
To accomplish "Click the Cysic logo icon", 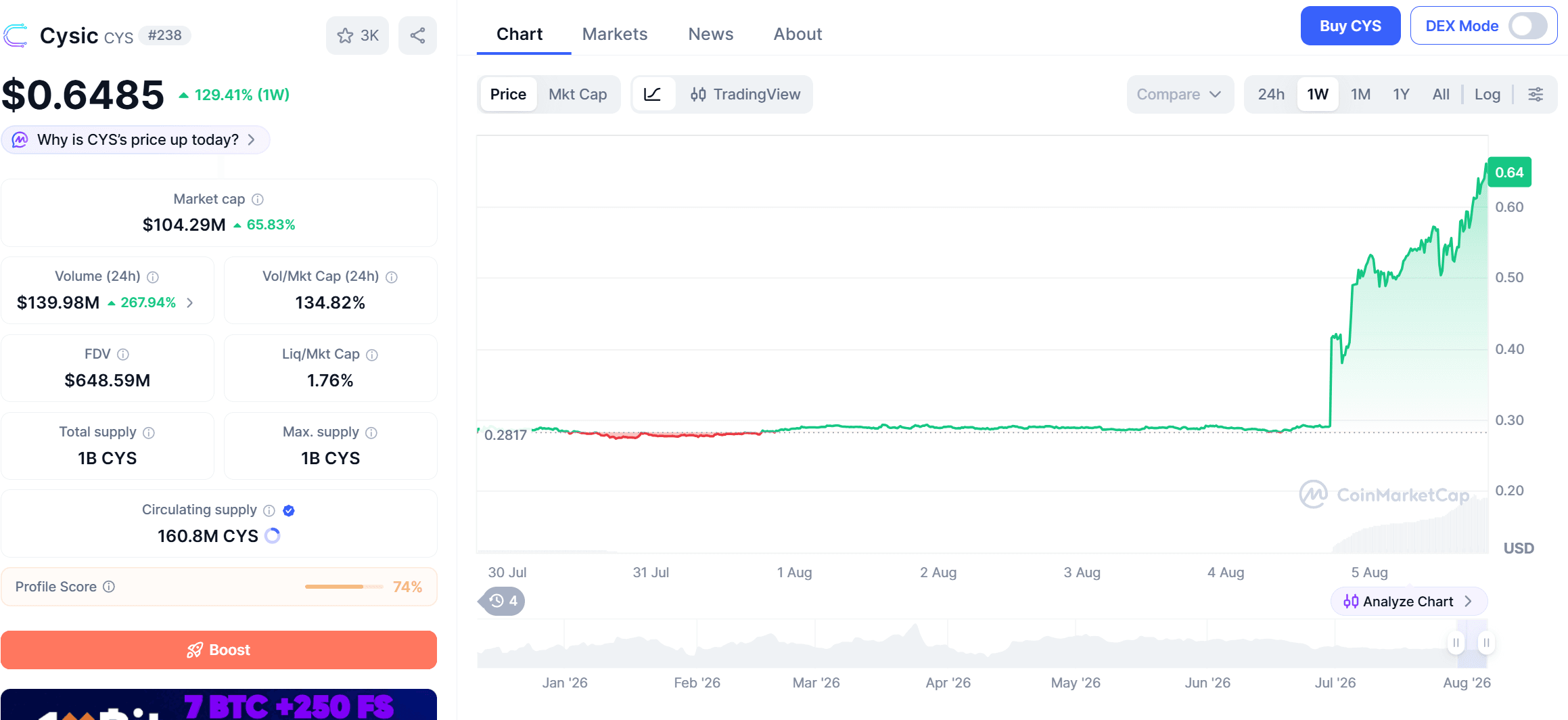I will [x=16, y=35].
